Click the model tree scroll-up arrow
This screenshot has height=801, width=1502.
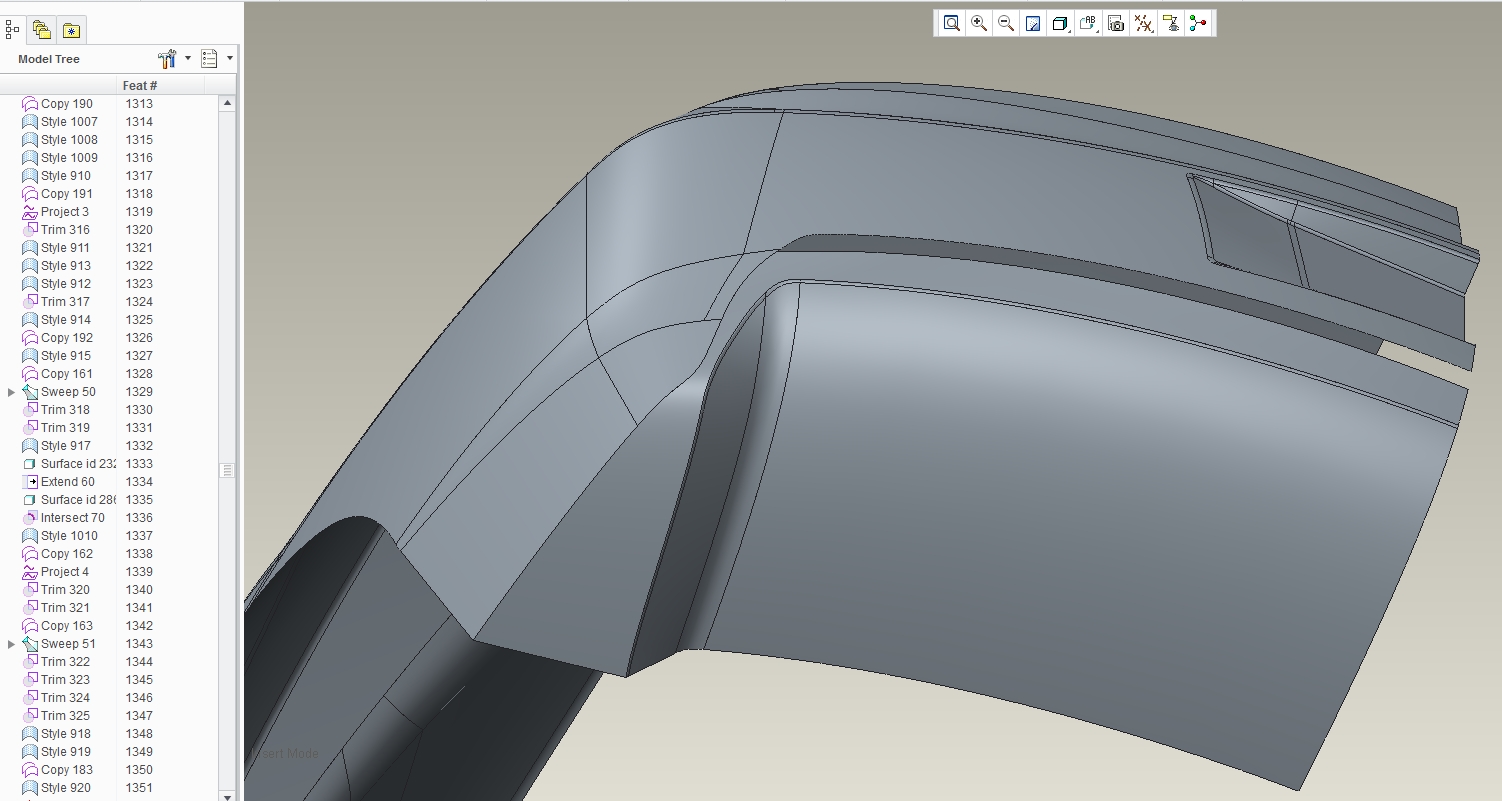click(x=227, y=103)
